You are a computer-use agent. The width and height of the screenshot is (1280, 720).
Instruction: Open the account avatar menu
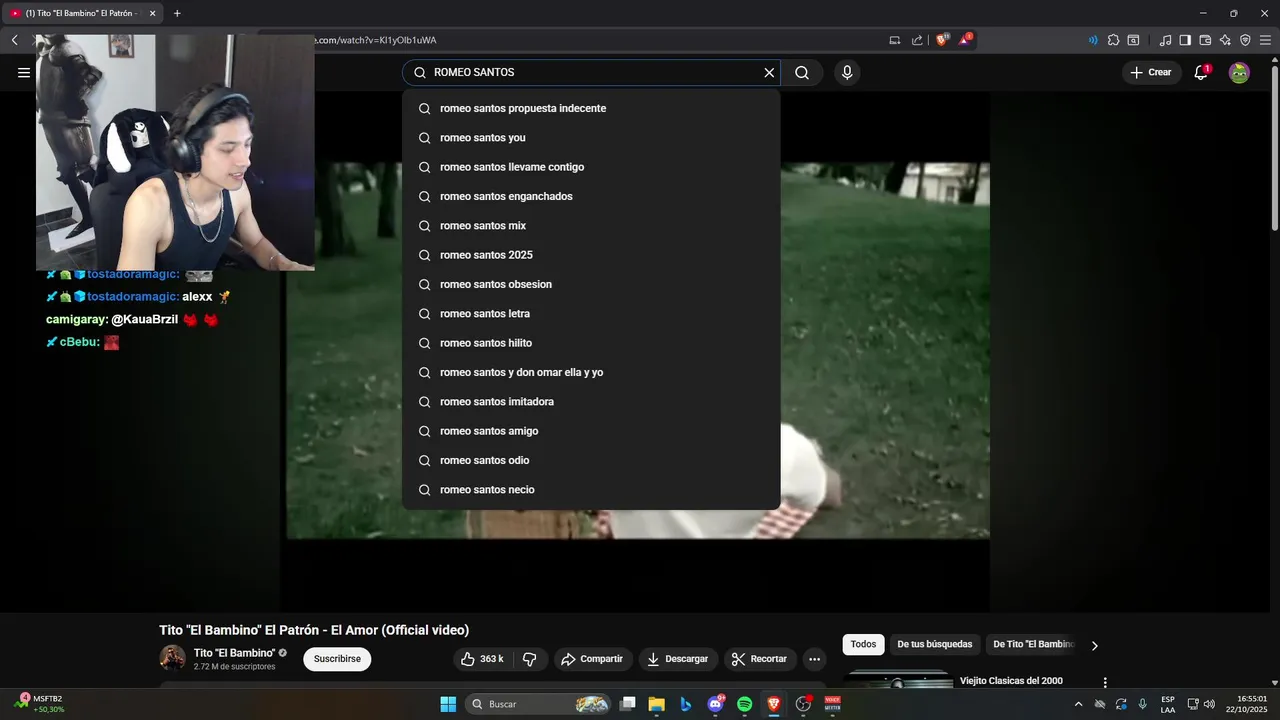click(x=1239, y=72)
